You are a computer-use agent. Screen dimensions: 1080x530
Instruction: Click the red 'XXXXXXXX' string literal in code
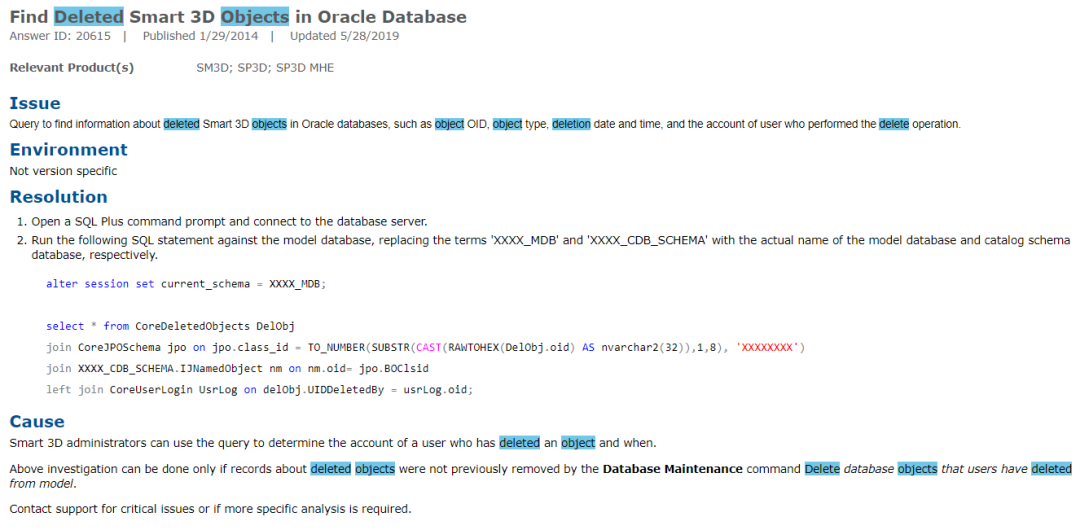coord(767,347)
